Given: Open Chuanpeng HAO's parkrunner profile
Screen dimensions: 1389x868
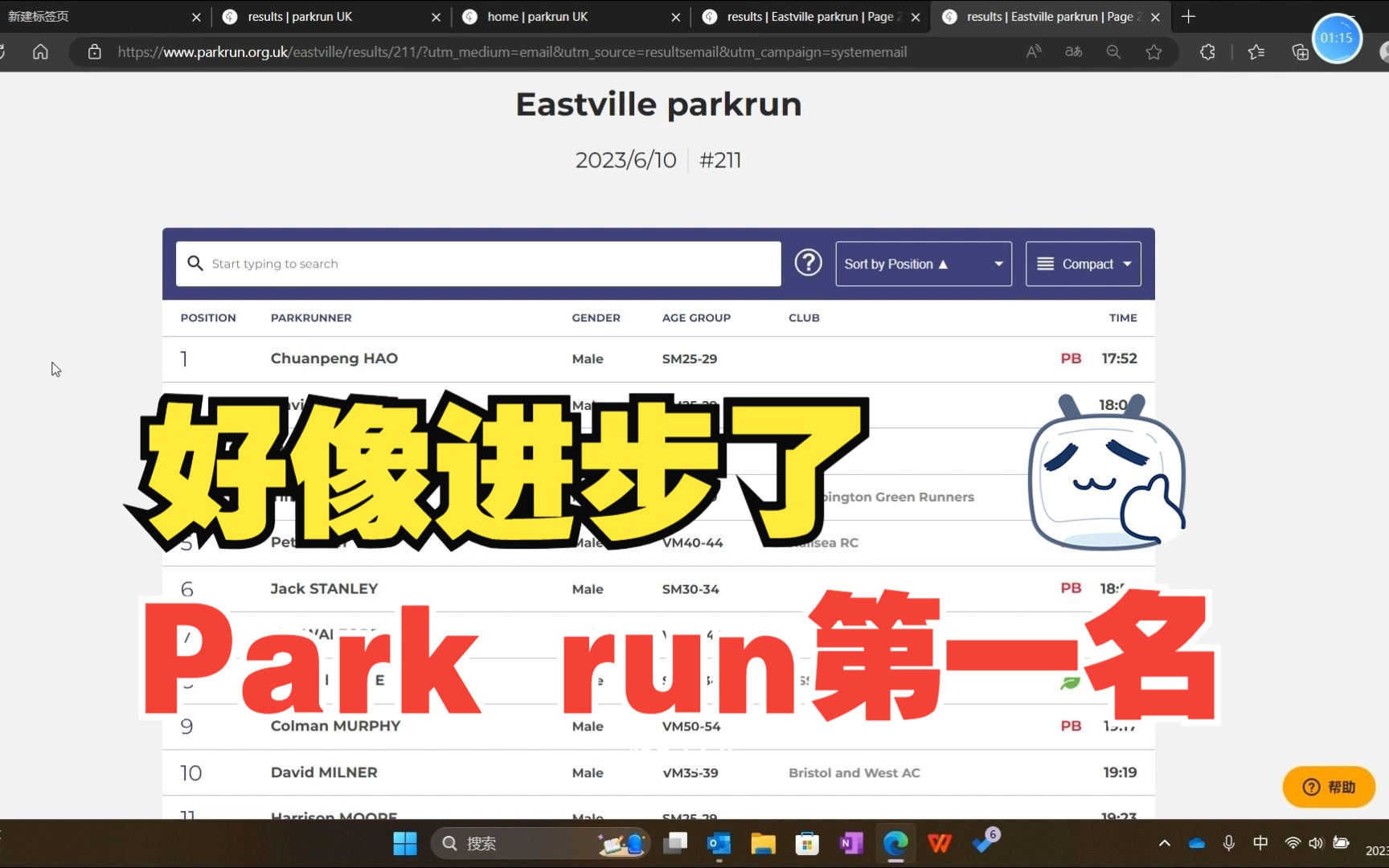Looking at the screenshot, I should (x=334, y=358).
